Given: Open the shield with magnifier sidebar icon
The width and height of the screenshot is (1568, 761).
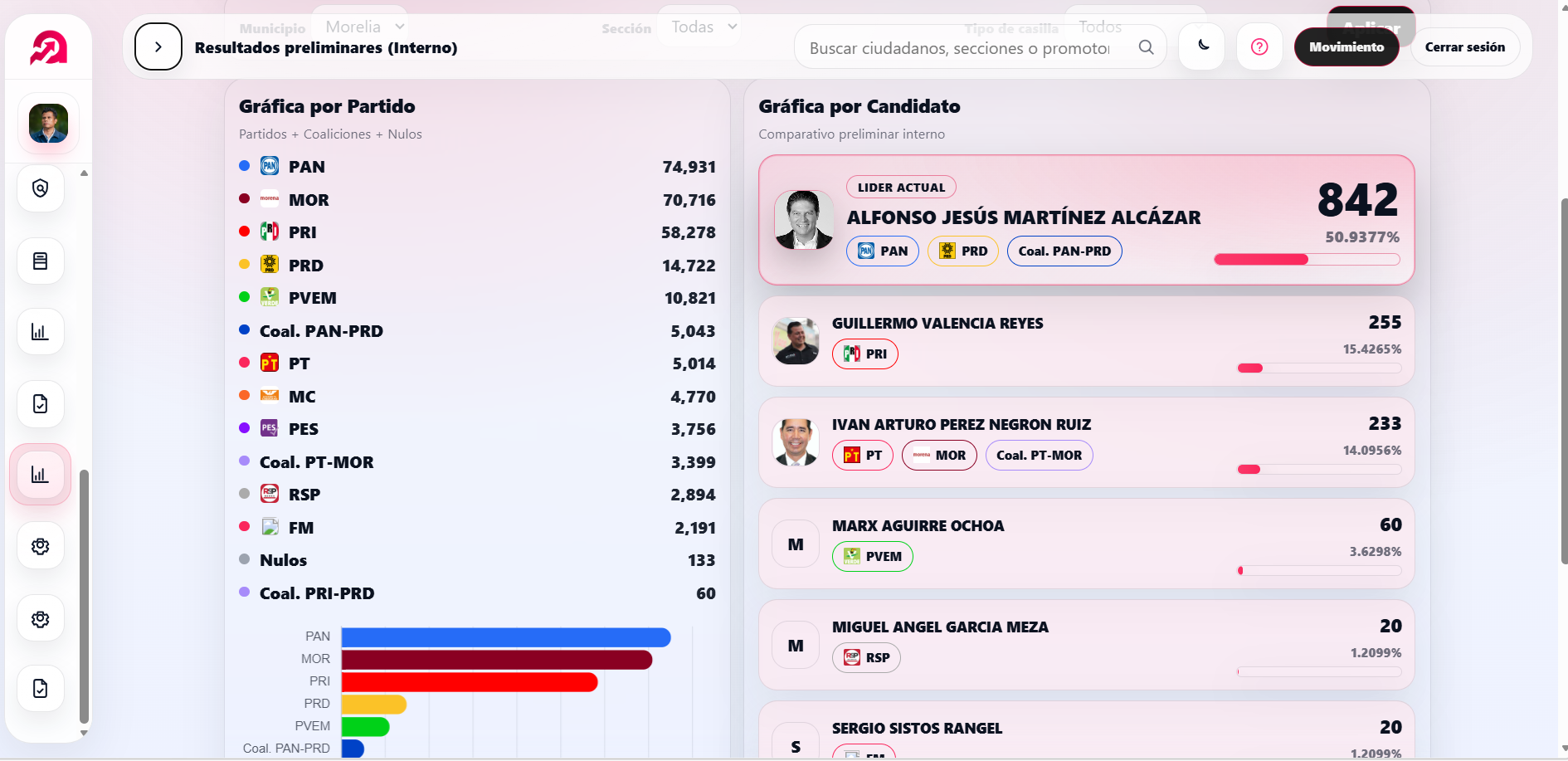Looking at the screenshot, I should tap(41, 188).
